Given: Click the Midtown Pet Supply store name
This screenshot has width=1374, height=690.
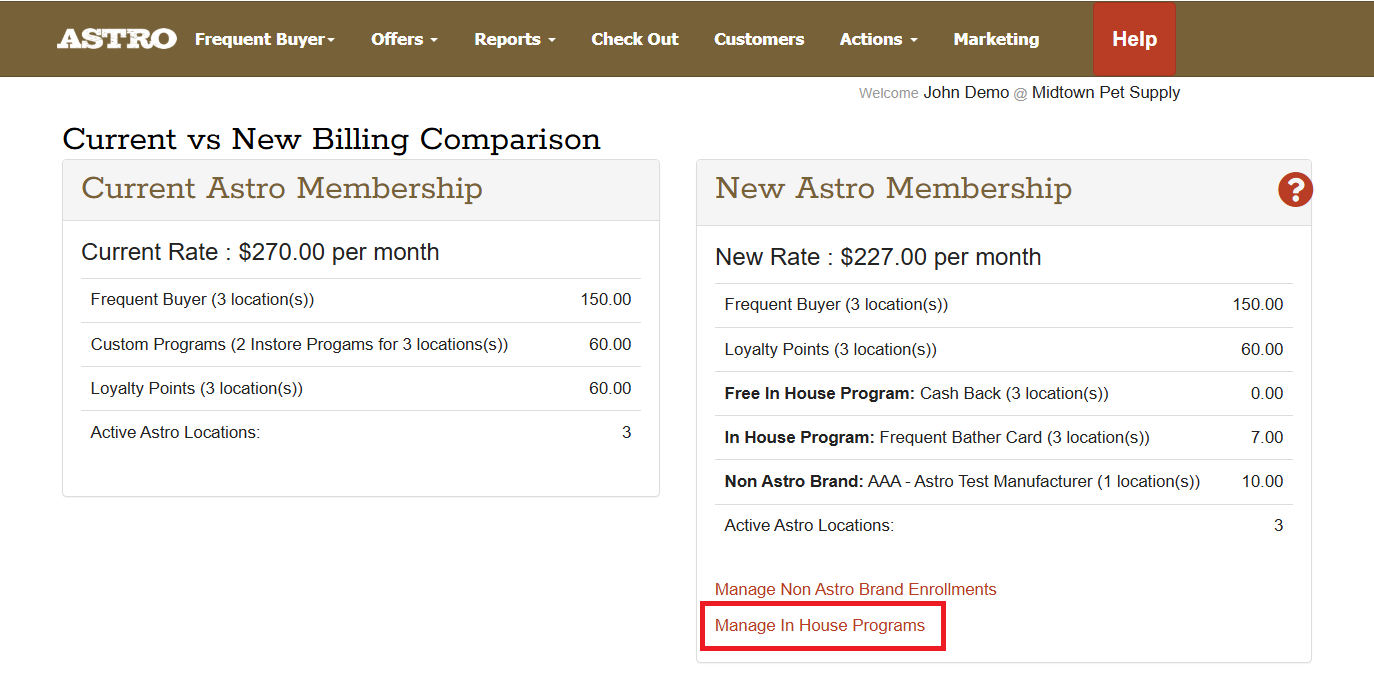Looking at the screenshot, I should 1105,92.
